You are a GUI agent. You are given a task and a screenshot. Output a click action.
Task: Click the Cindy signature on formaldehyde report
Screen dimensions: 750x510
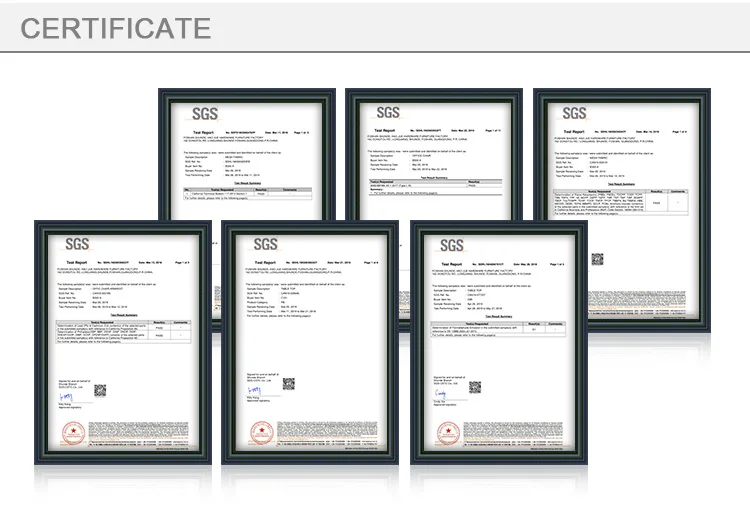pos(441,394)
